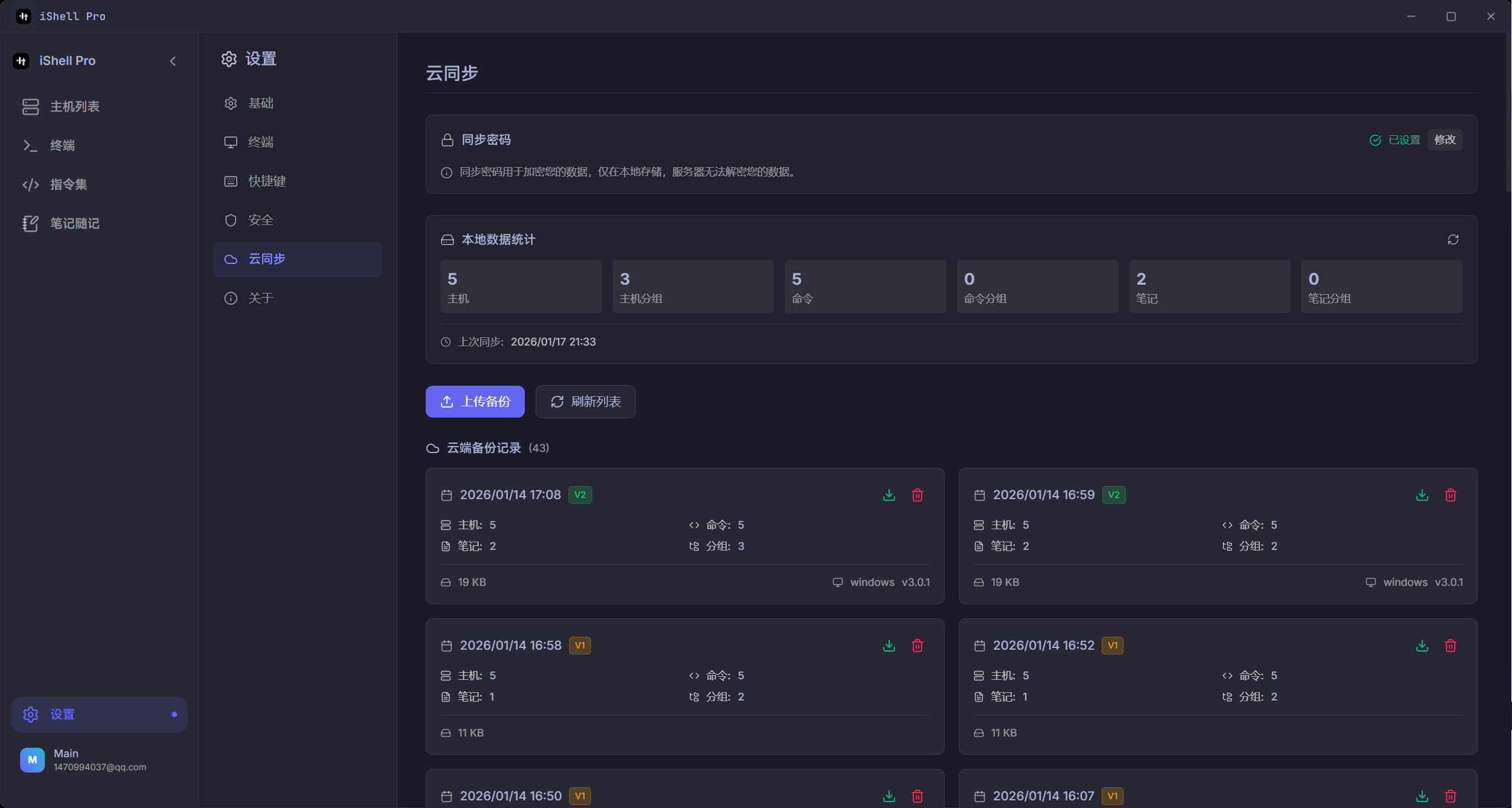This screenshot has height=808, width=1512.
Task: Delete the 2026/01/14 16:59 backup
Action: [x=1451, y=495]
